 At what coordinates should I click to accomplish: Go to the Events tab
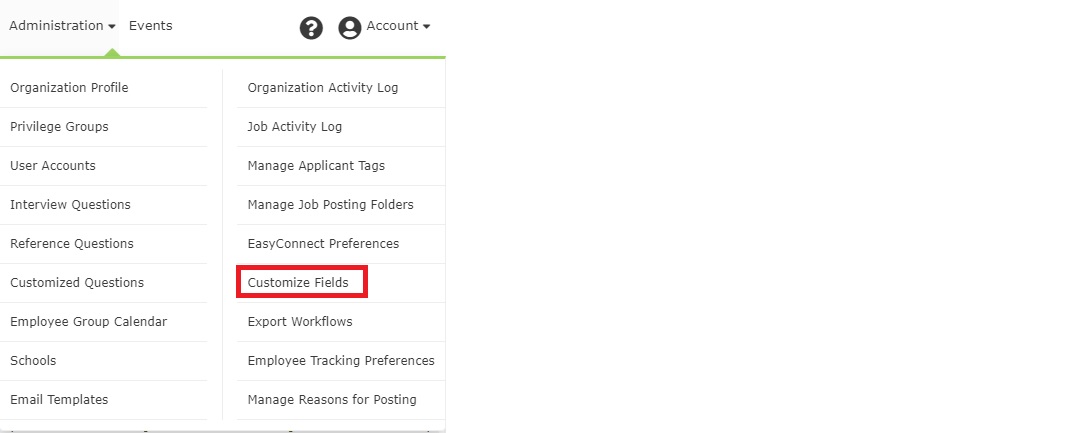(x=150, y=26)
